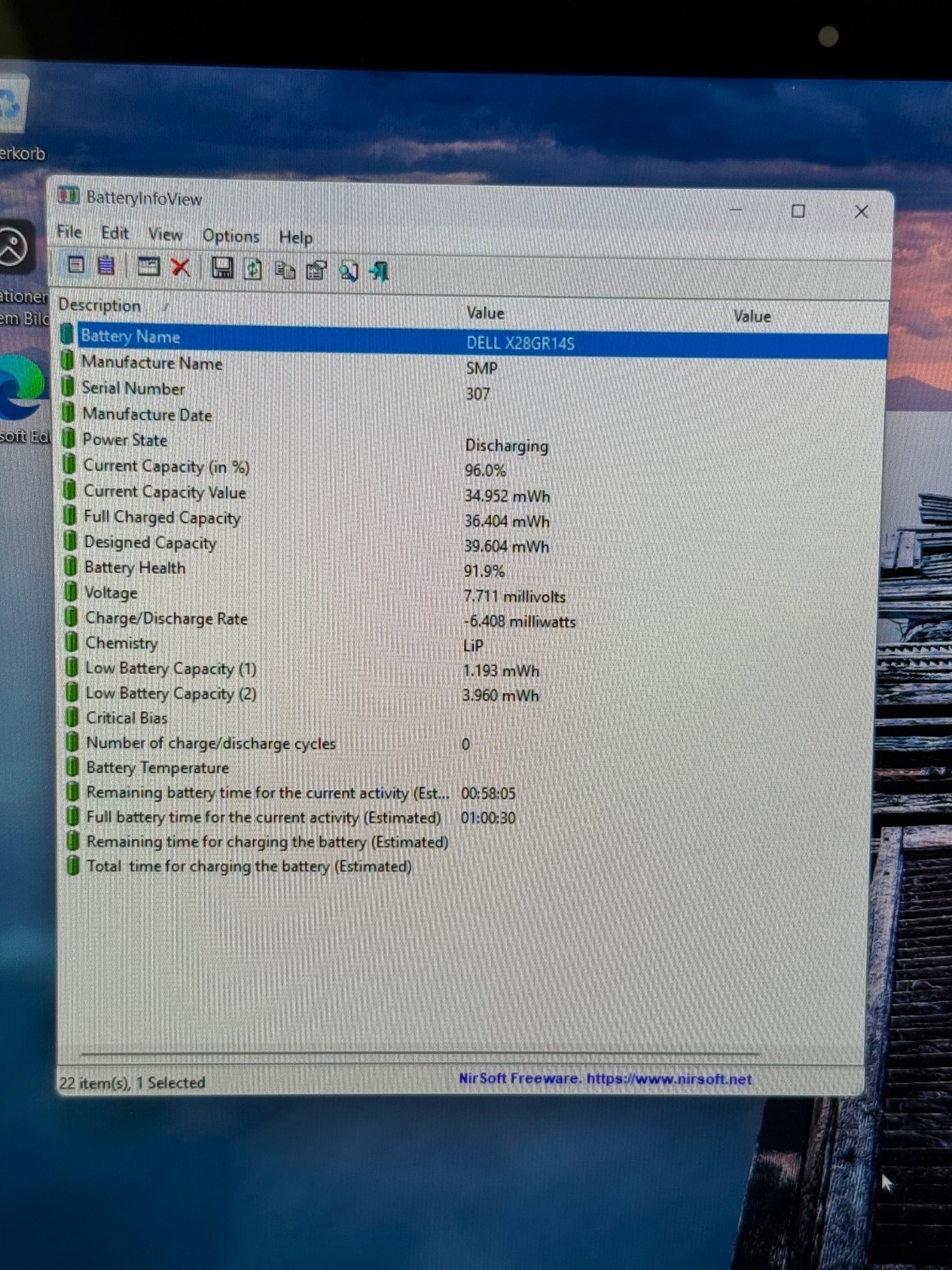The image size is (952, 1270).
Task: Open the View menu
Action: (x=165, y=234)
